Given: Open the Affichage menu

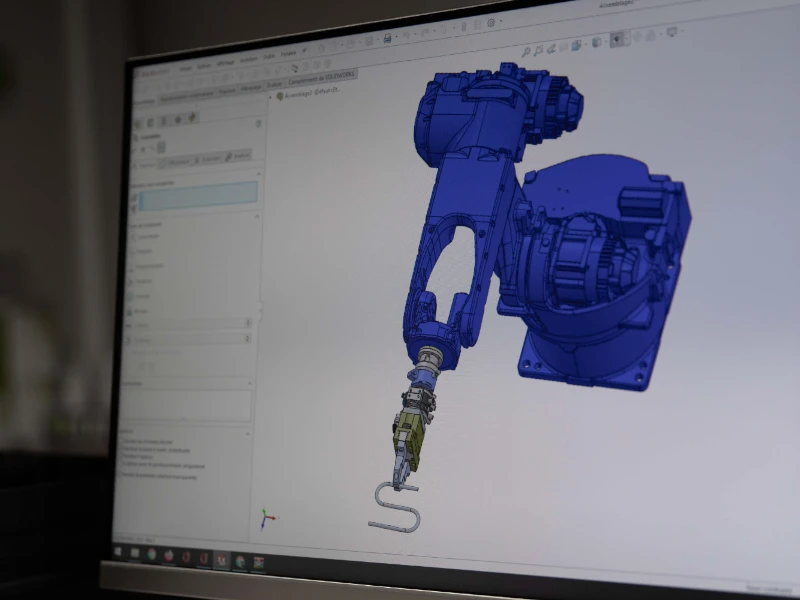Looking at the screenshot, I should (225, 63).
